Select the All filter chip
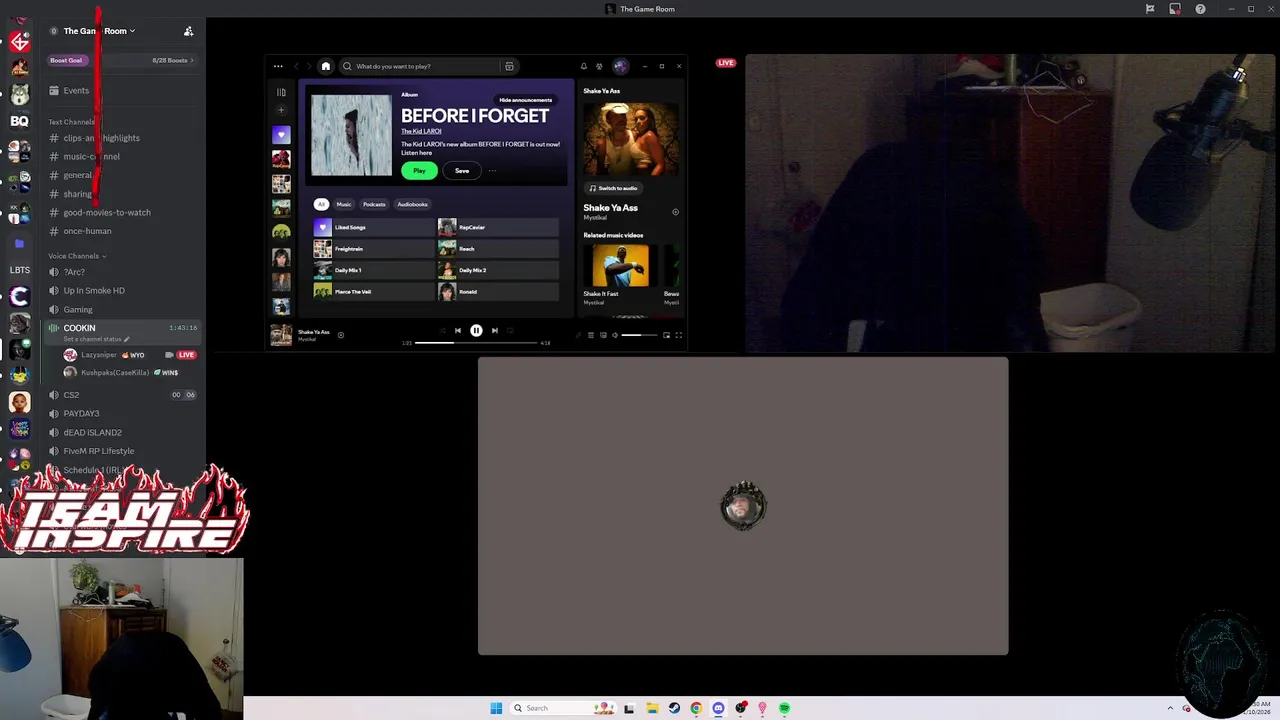Image resolution: width=1280 pixels, height=720 pixels. pos(321,204)
